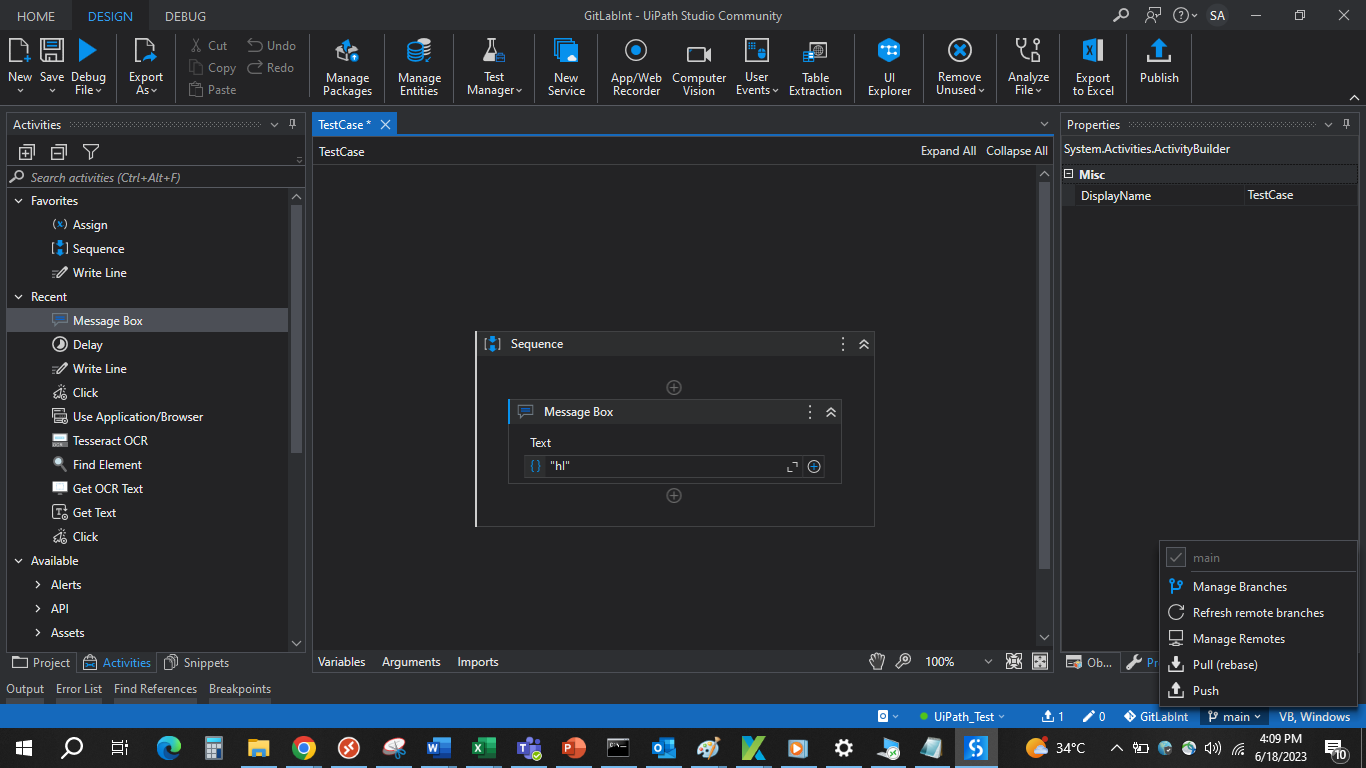Close the TestCase document tab
The image size is (1366, 768).
385,125
